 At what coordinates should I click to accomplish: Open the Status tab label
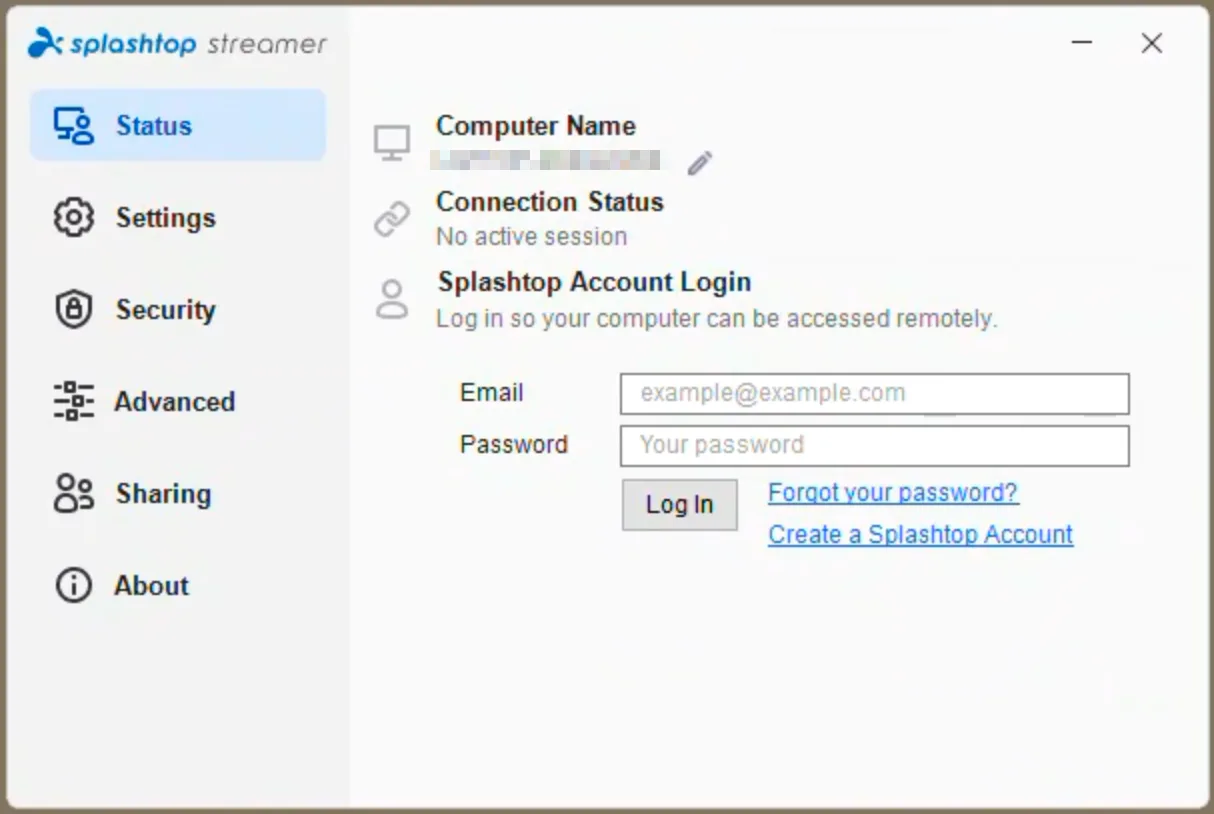153,126
